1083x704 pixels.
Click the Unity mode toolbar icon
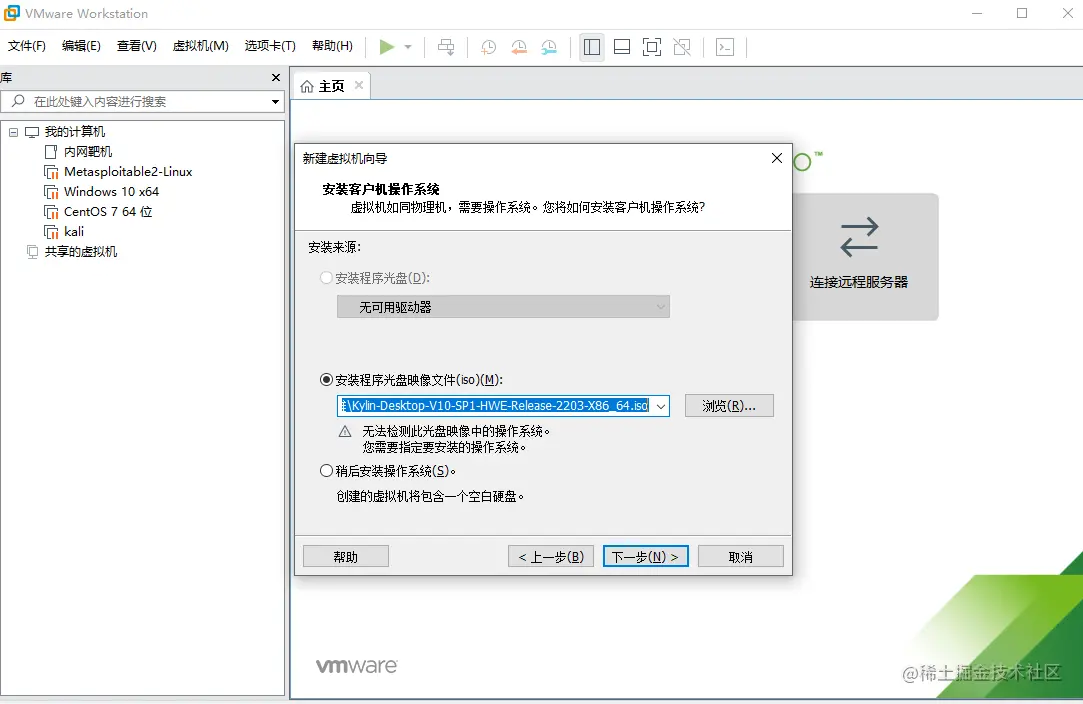coord(682,47)
